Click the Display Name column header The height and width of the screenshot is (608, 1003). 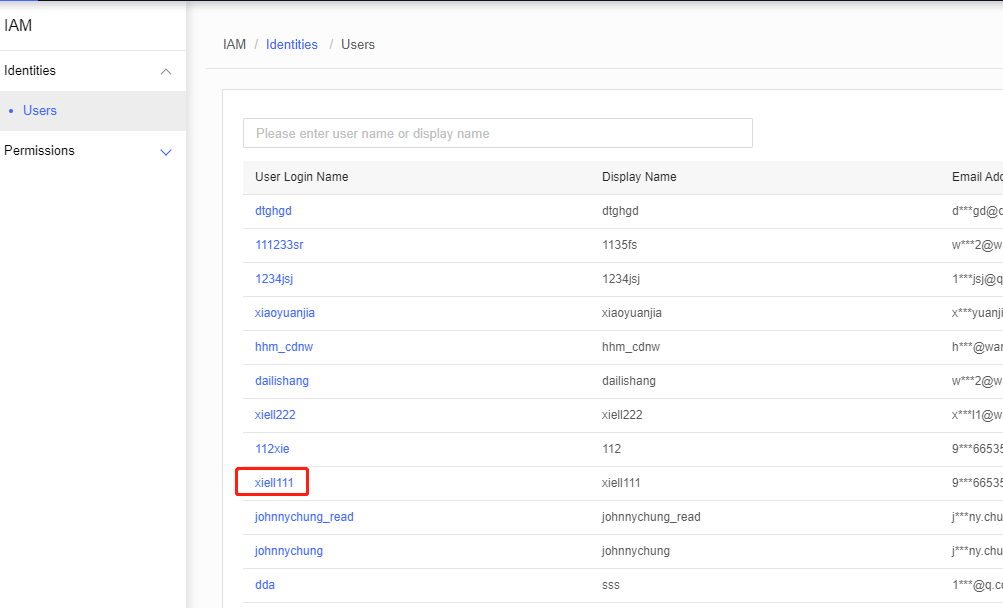tap(639, 177)
